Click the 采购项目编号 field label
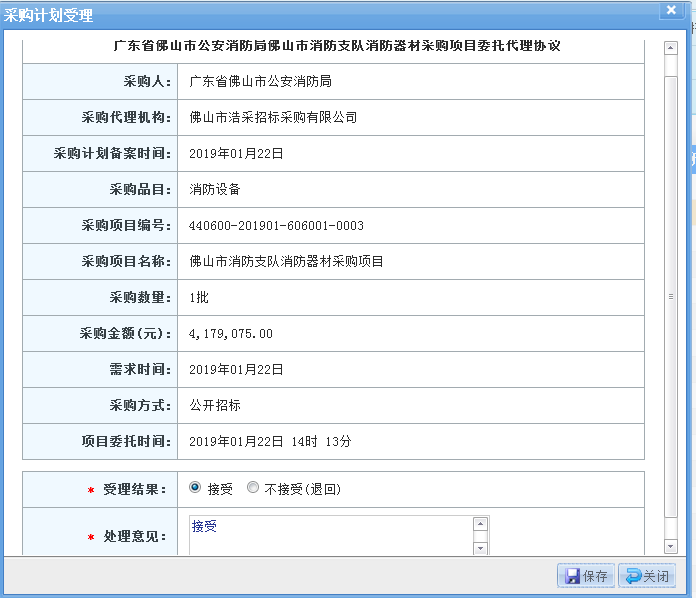 tap(126, 226)
